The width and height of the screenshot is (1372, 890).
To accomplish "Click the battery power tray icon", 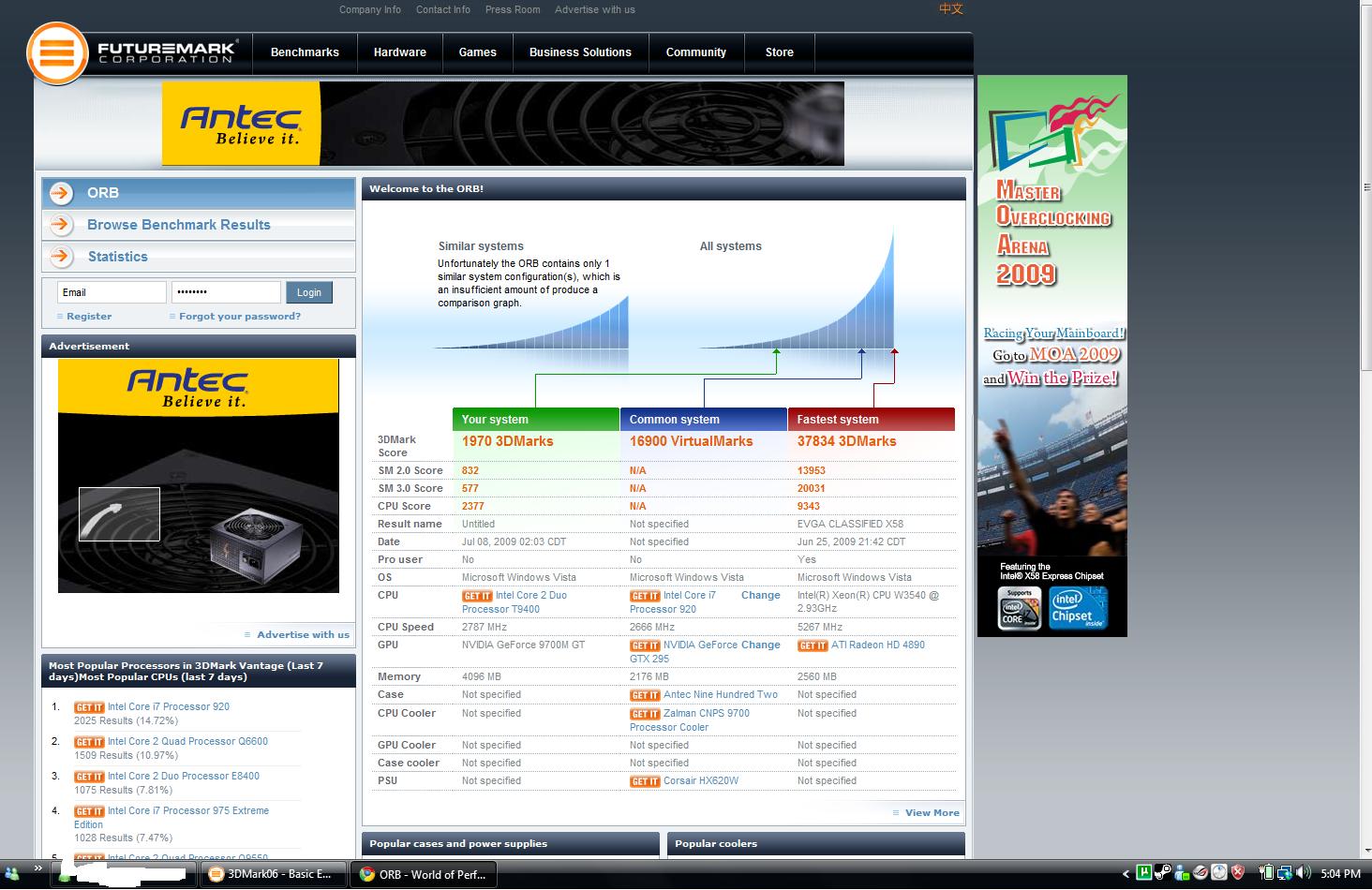I will [1266, 873].
